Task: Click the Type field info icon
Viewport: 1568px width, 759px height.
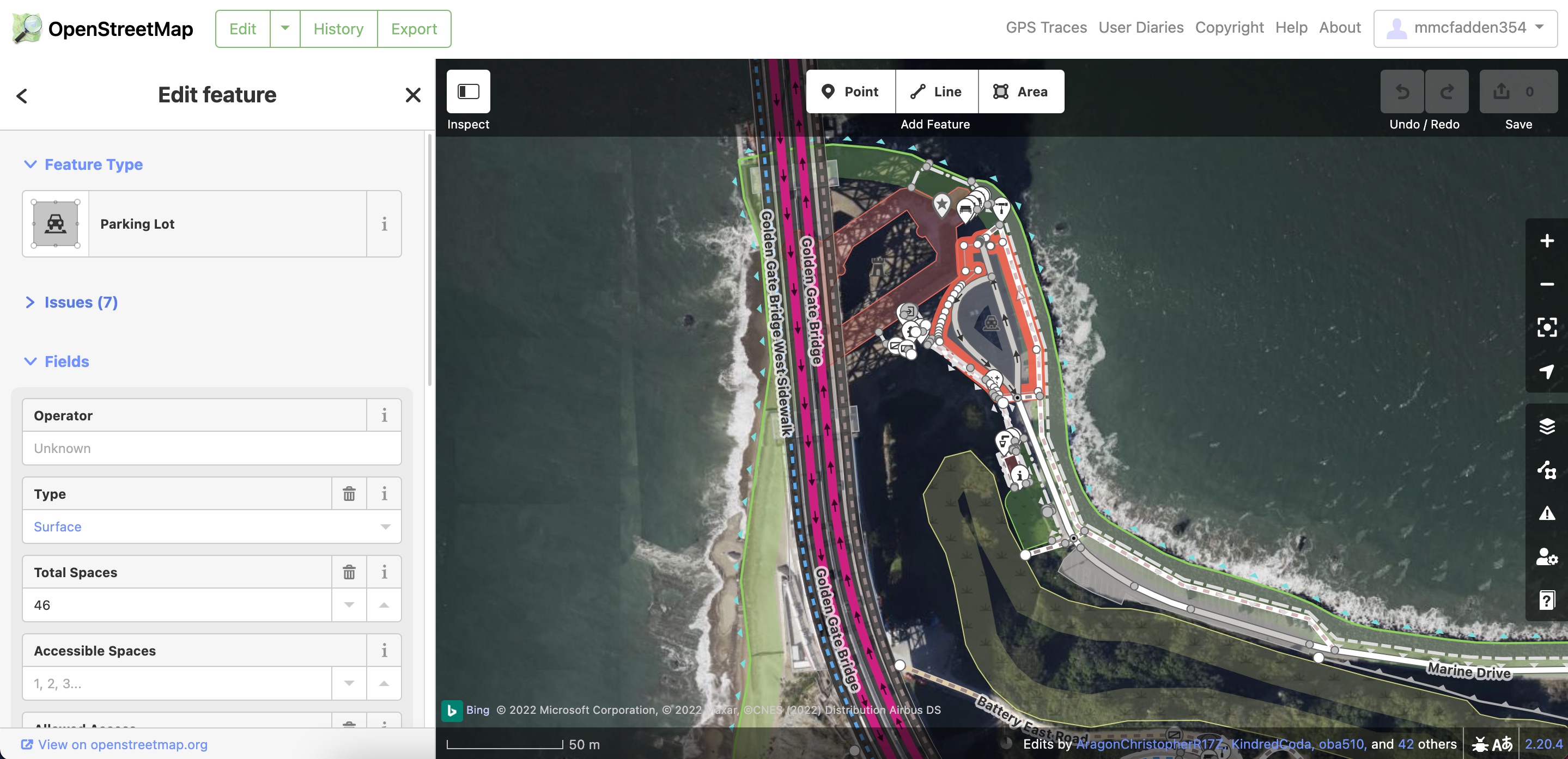Action: click(x=384, y=494)
